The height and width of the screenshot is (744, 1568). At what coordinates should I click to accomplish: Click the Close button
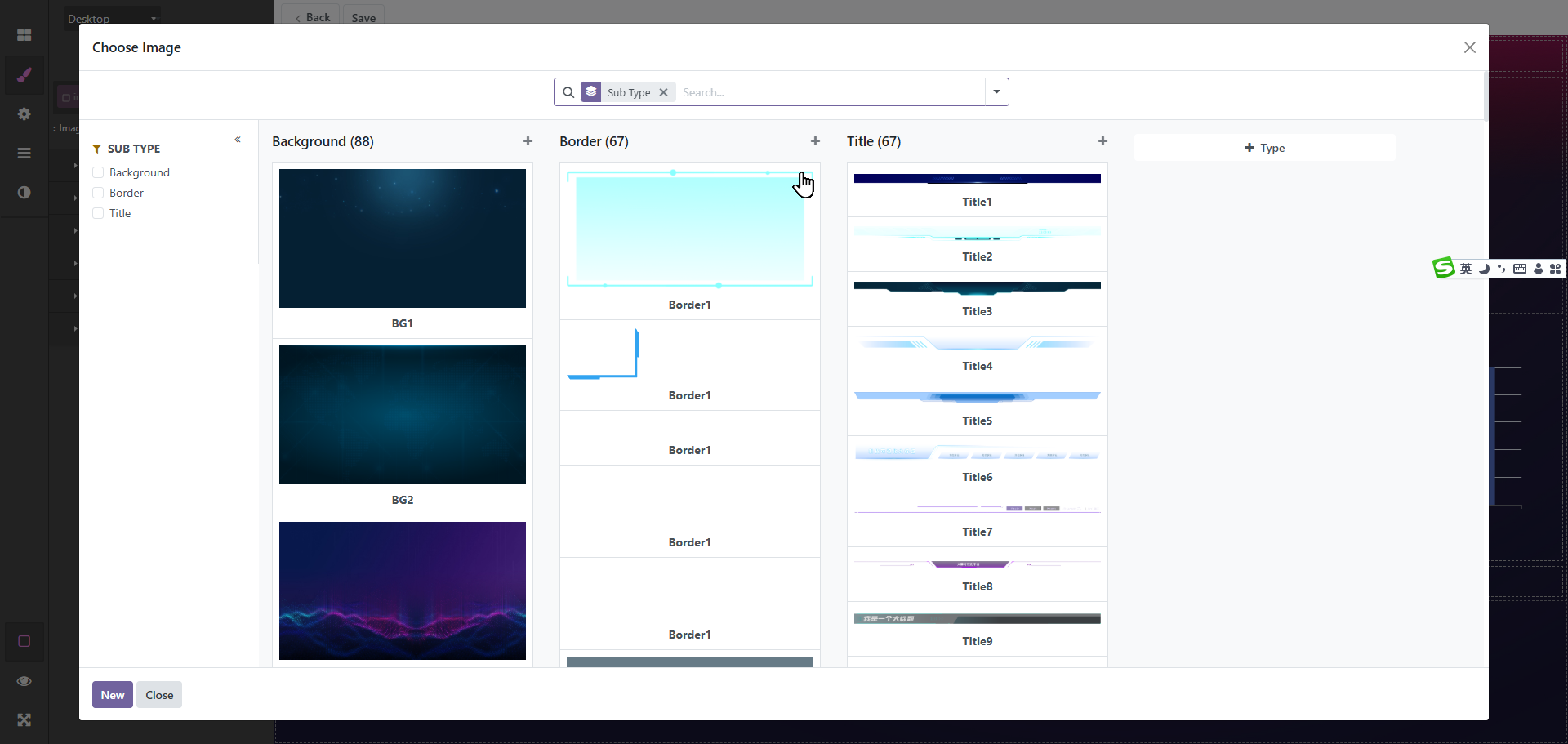point(159,695)
